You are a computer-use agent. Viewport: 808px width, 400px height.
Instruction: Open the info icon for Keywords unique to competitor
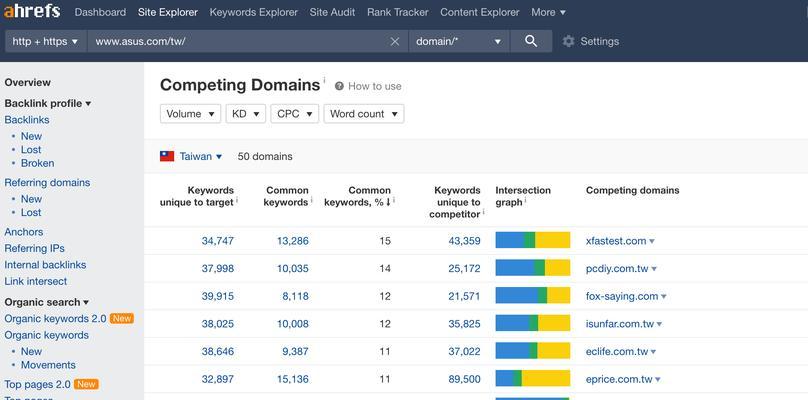tap(484, 212)
